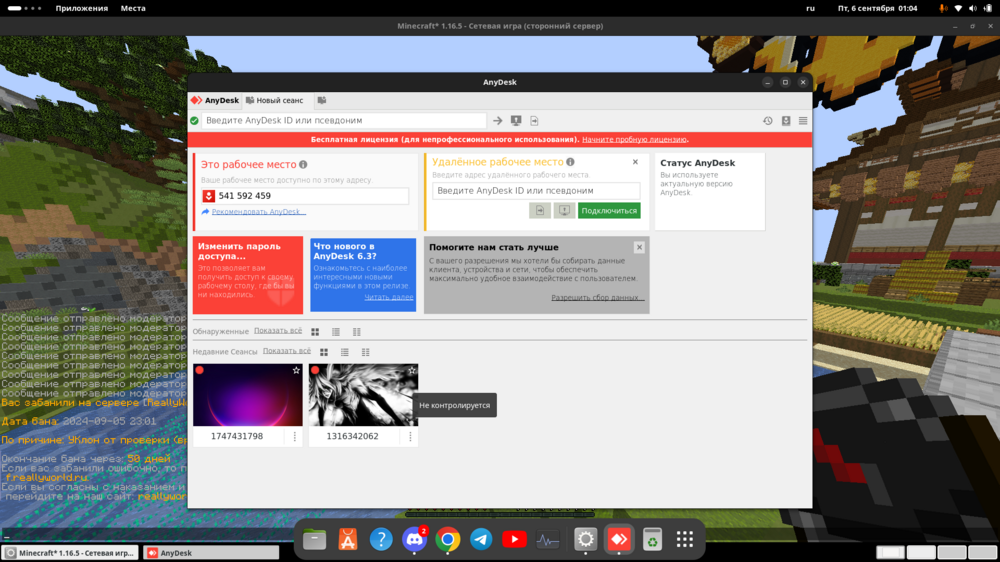Viewport: 1000px width, 562px height.
Task: Open options menu for session 1316342062
Action: point(410,436)
